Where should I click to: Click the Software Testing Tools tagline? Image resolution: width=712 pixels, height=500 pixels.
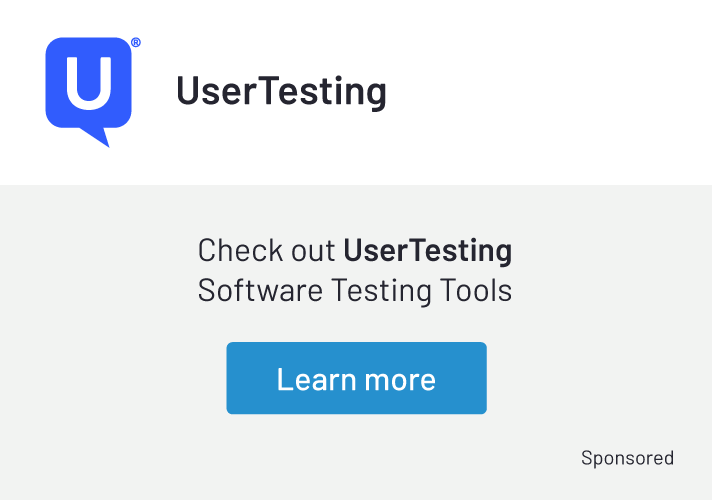click(x=355, y=291)
